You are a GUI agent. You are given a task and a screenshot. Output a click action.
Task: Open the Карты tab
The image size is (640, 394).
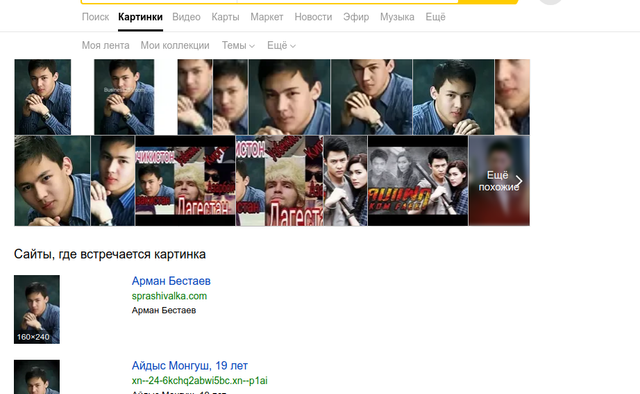click(x=225, y=17)
